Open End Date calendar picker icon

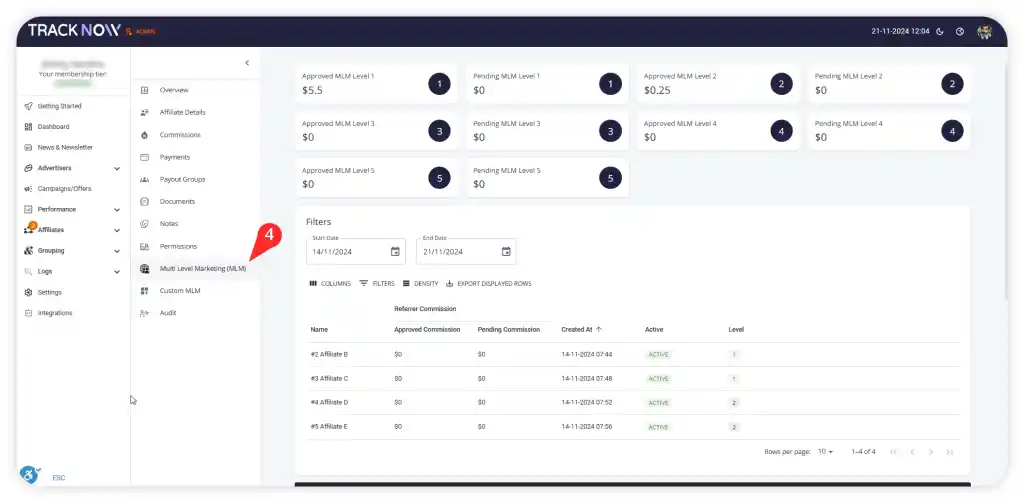tap(506, 252)
